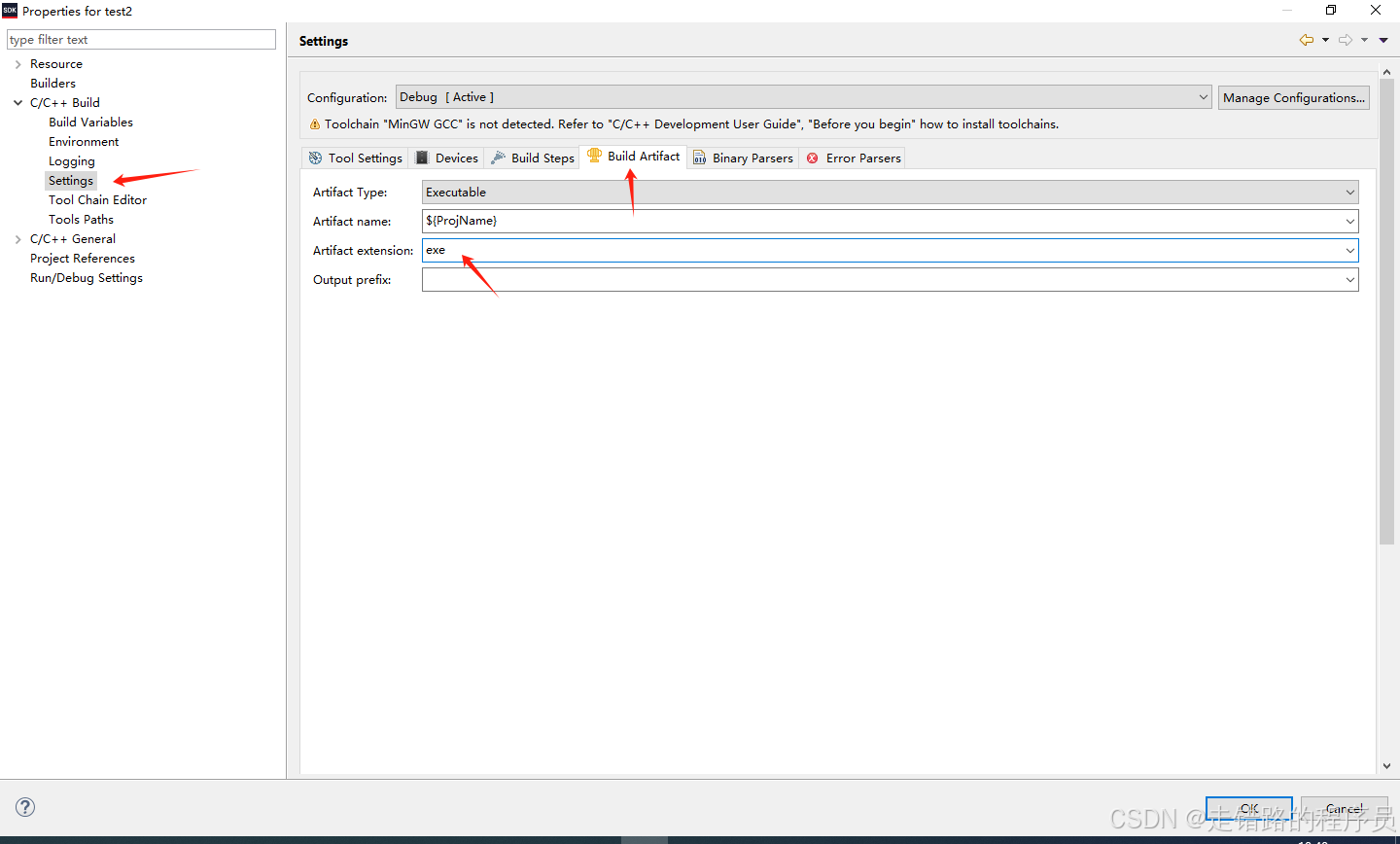The height and width of the screenshot is (844, 1400).
Task: Close the Properties for test2 window
Action: coord(1376,11)
